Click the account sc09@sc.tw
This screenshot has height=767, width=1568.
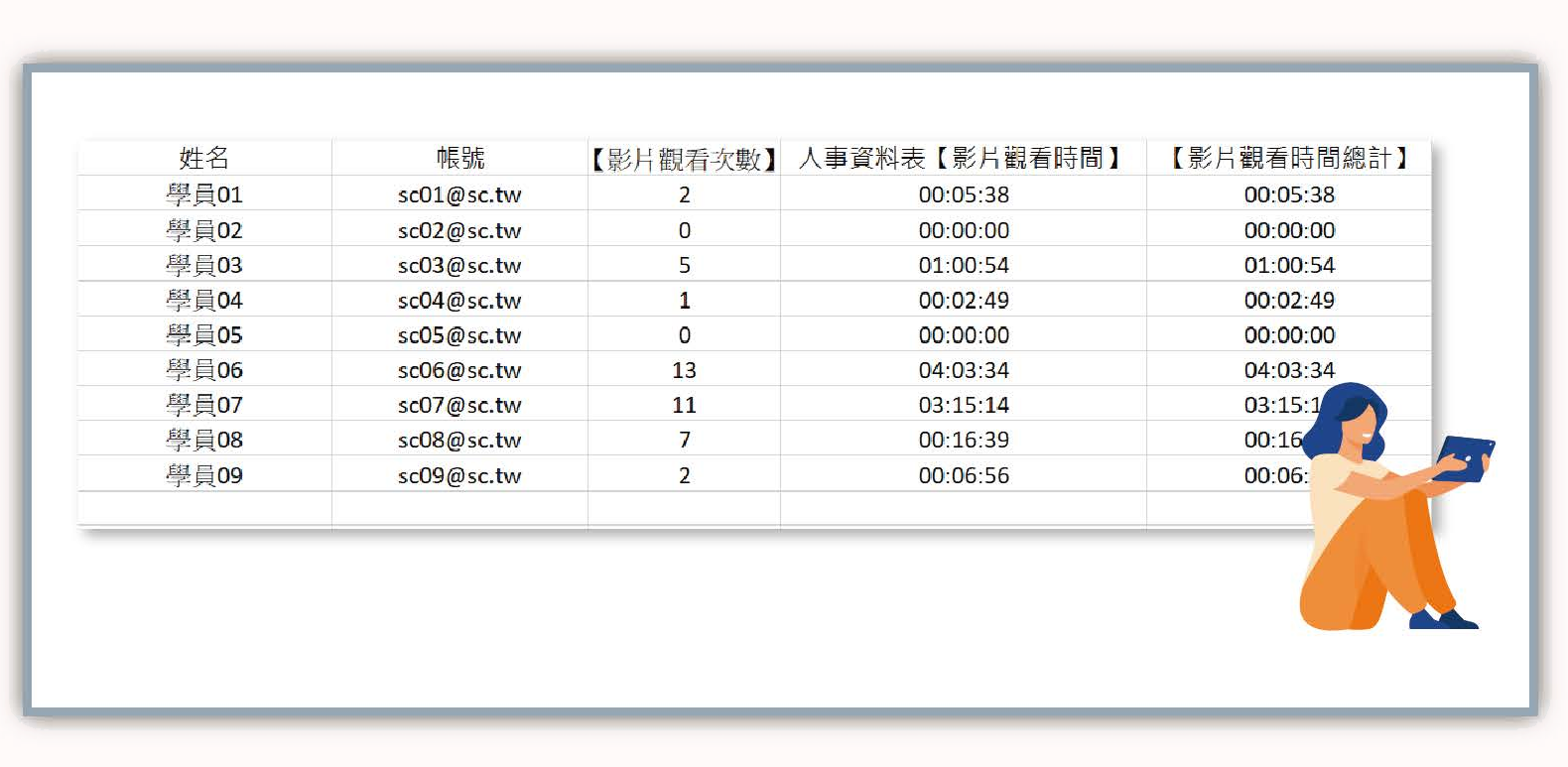459,475
